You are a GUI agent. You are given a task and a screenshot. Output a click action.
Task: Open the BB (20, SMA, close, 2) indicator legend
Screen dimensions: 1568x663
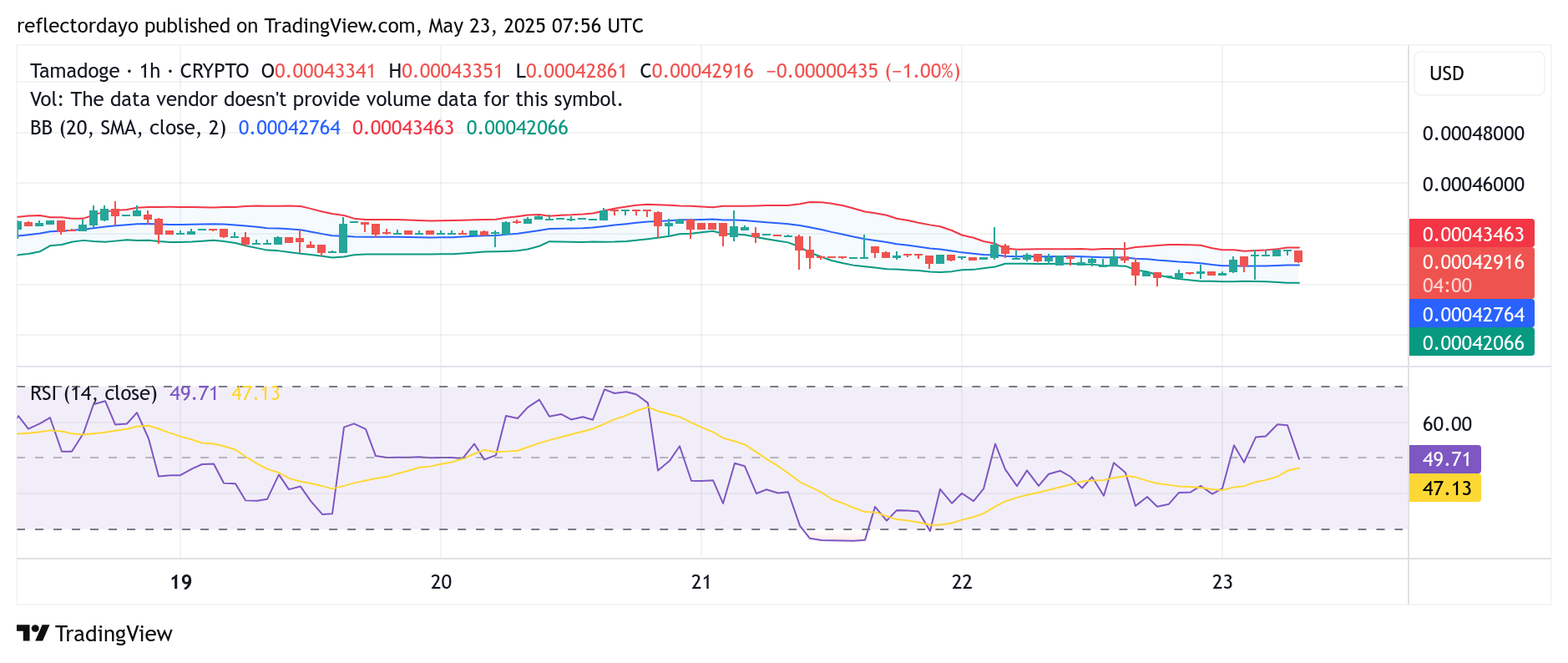(x=128, y=128)
